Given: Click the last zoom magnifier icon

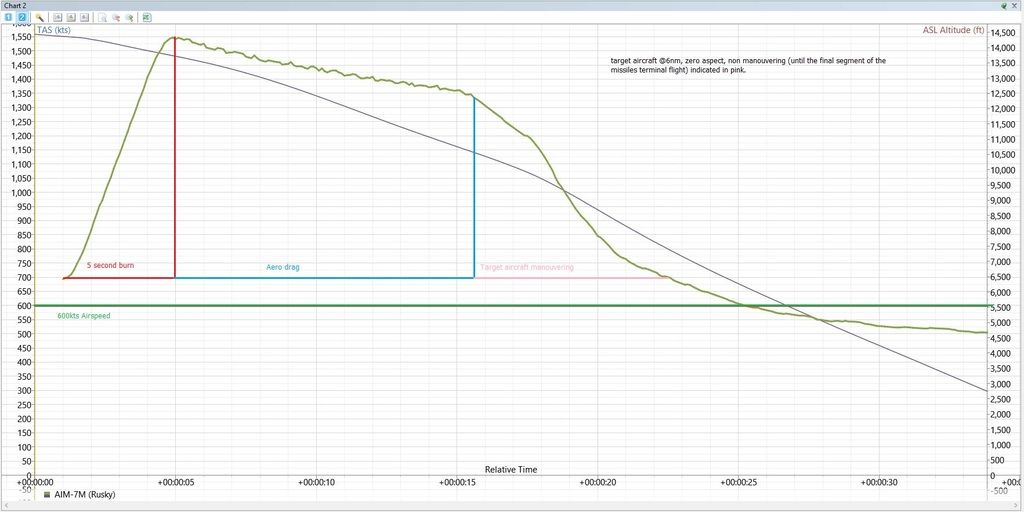Looking at the screenshot, I should coord(129,18).
